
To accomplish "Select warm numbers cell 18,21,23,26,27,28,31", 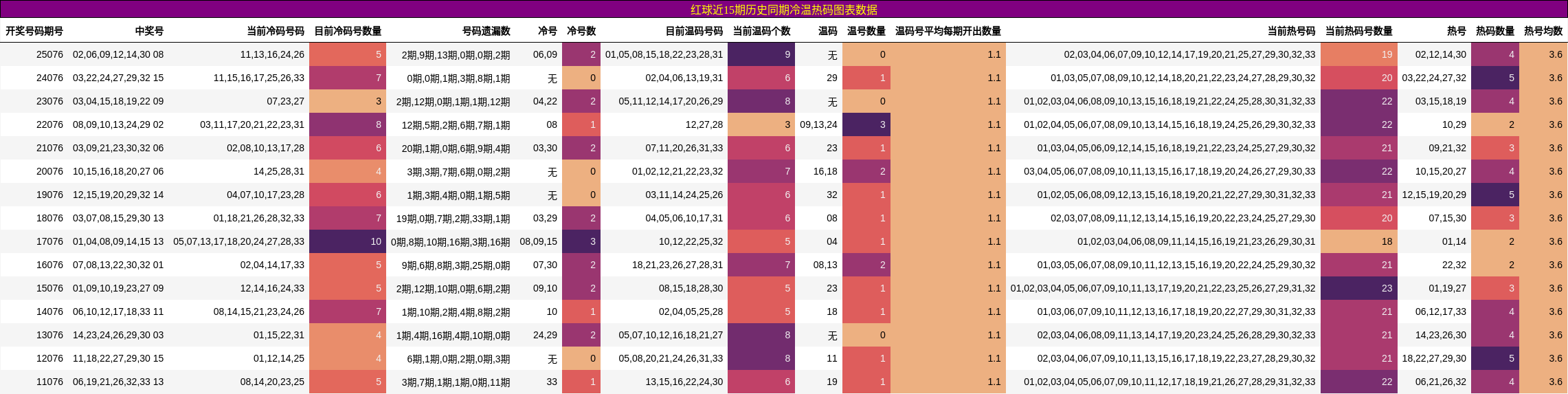I will [677, 265].
